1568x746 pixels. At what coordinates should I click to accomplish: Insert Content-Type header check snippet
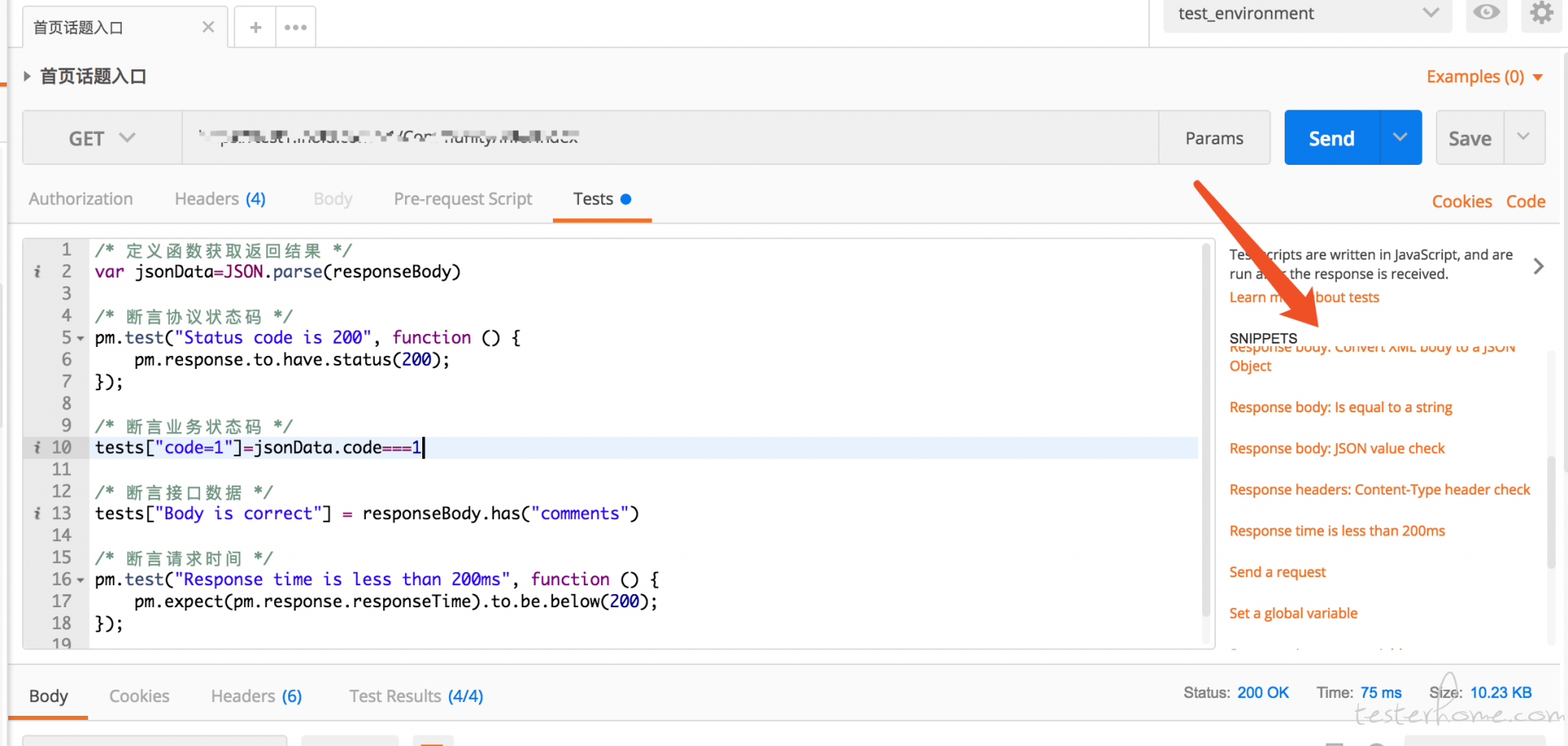pos(1379,490)
